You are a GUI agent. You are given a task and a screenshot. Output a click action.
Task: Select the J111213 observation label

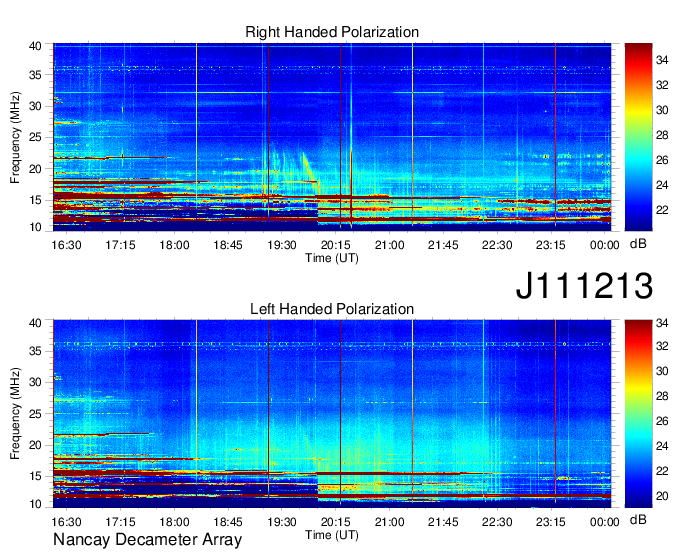[584, 286]
